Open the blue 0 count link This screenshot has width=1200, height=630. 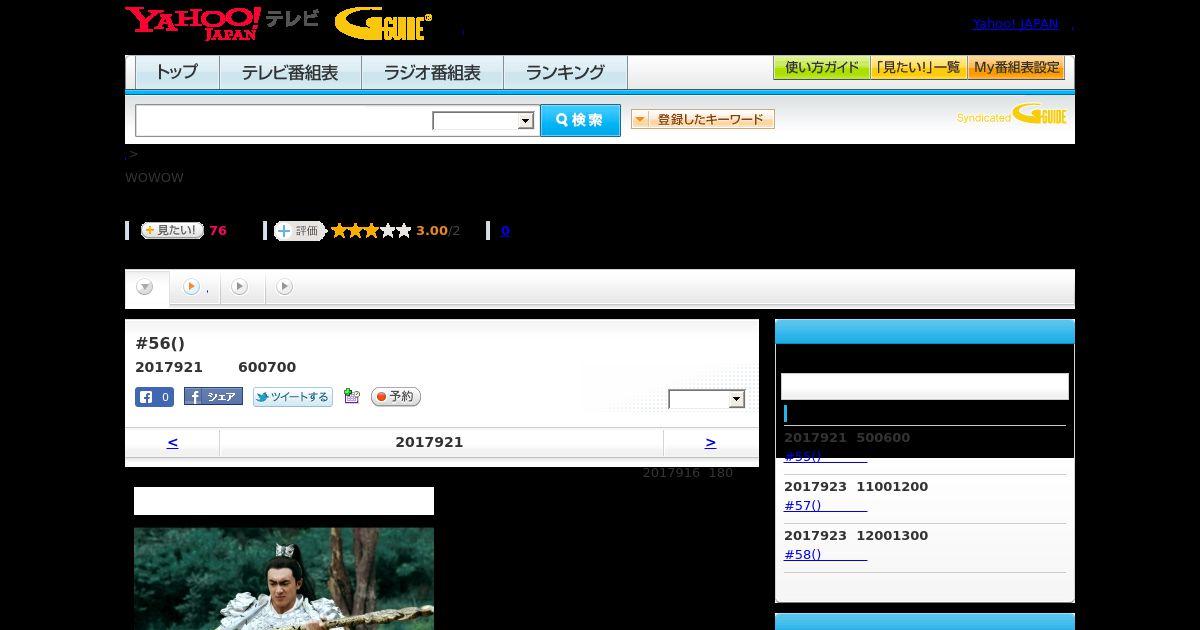coord(505,231)
